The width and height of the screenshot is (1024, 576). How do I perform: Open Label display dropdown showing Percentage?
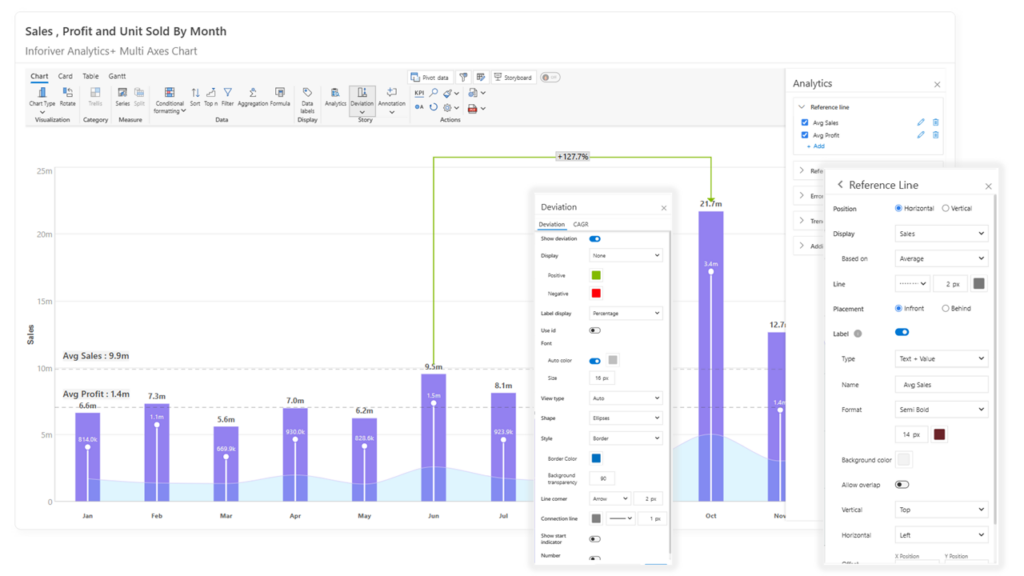pos(626,313)
